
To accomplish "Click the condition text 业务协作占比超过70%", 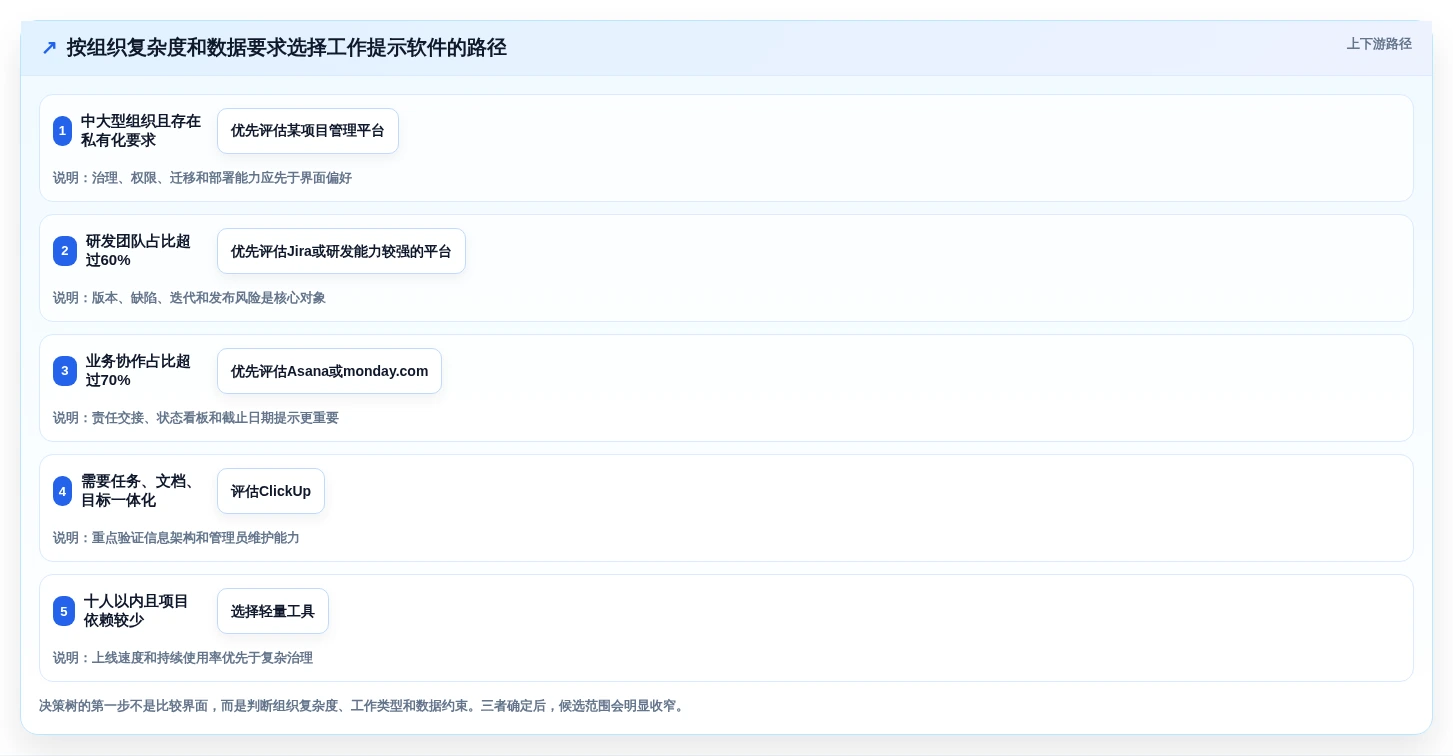I will (138, 371).
